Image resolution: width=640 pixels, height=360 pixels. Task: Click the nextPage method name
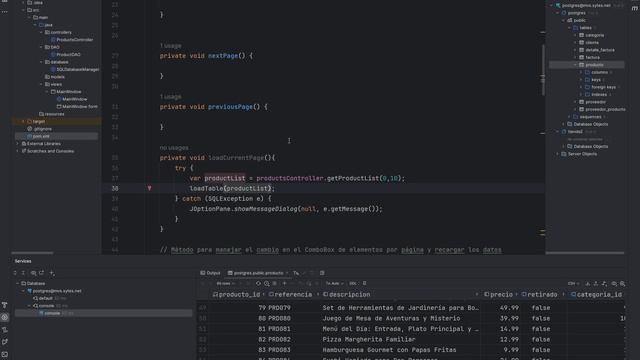coord(223,56)
